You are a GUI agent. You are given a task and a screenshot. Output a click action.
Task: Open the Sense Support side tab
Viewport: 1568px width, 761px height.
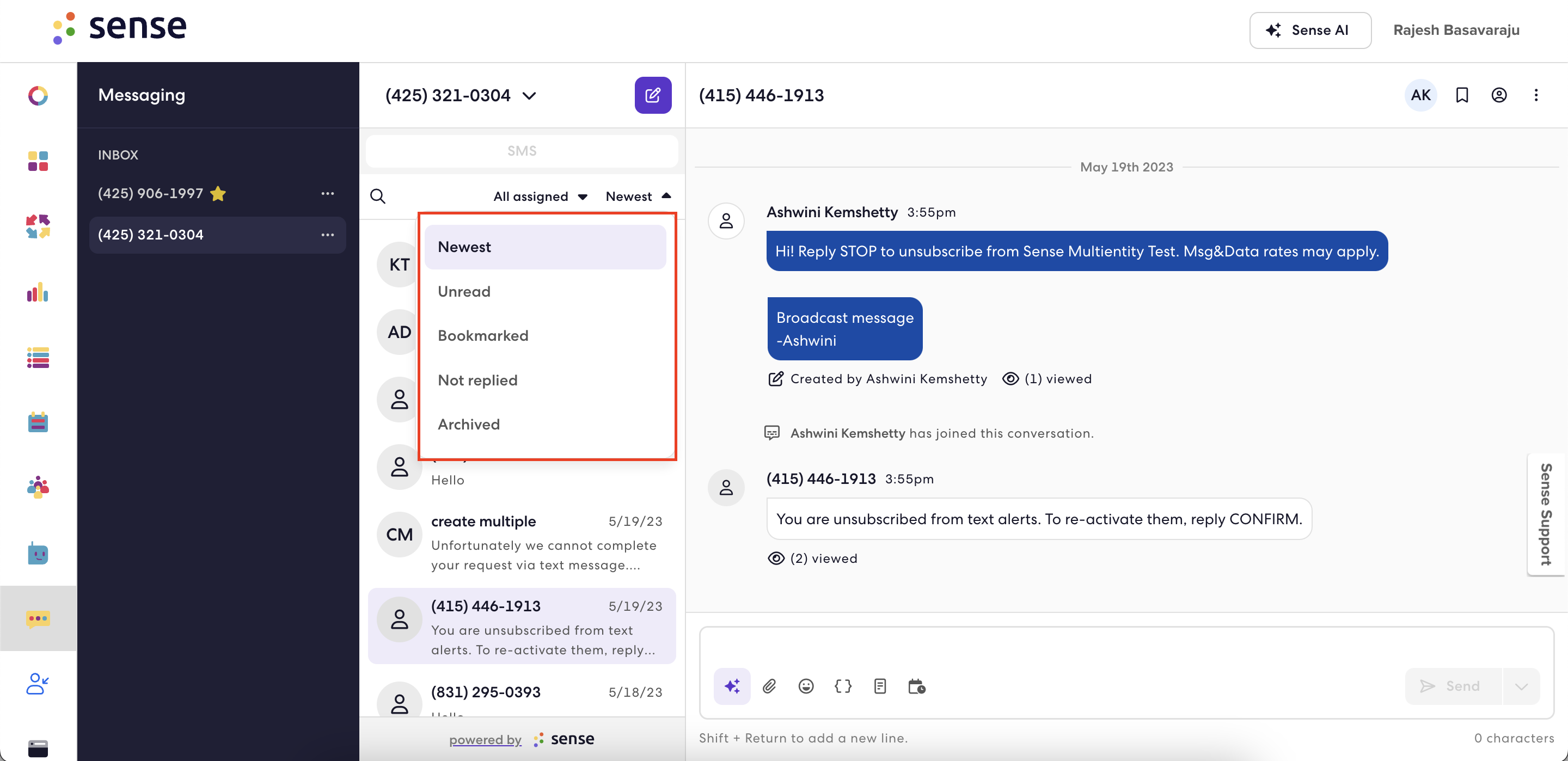coord(1546,514)
